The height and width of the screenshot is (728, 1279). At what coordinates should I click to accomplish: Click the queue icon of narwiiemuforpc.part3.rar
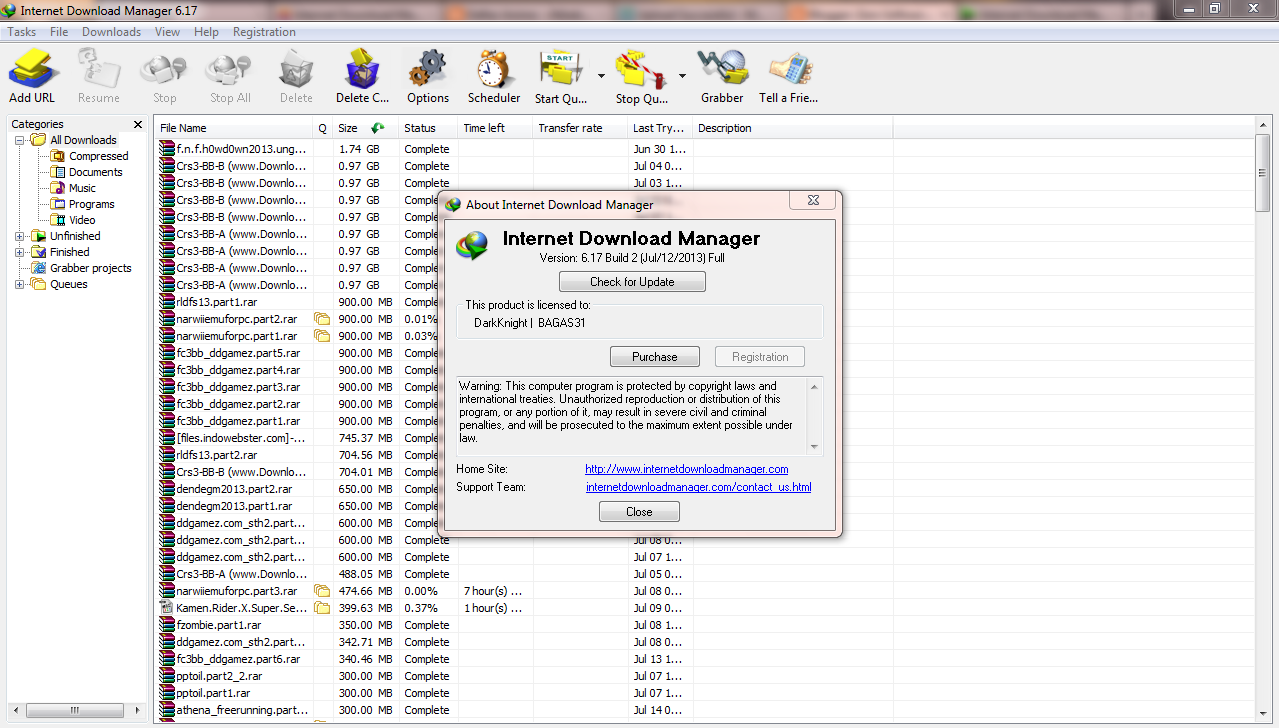[x=322, y=591]
